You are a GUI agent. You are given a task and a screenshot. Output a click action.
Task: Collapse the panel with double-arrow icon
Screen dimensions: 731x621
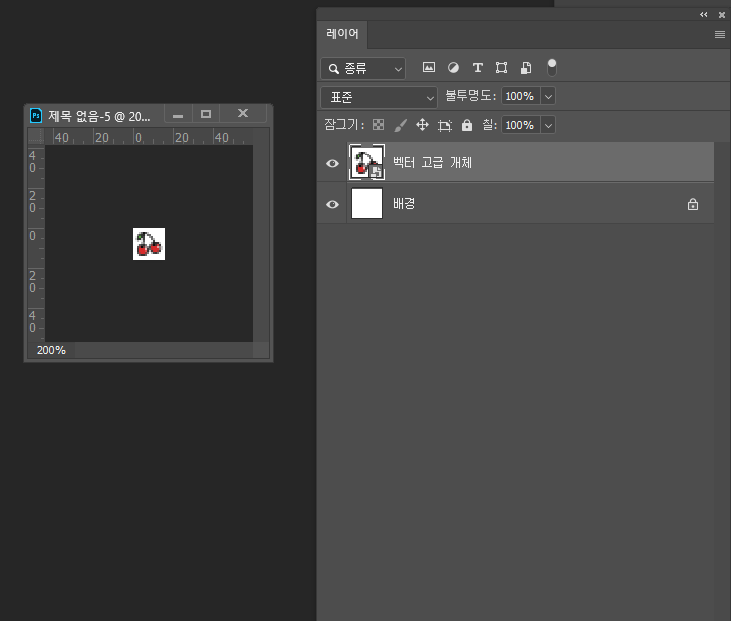[x=703, y=14]
